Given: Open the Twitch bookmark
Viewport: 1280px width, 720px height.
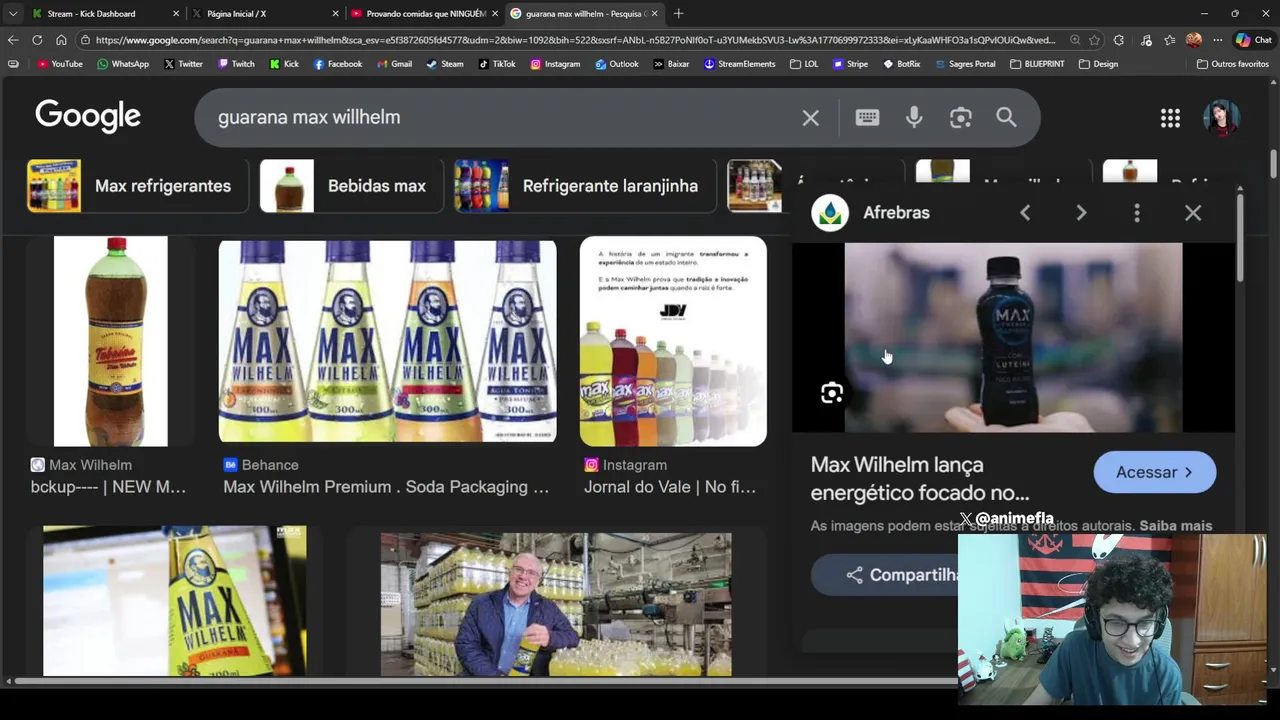Looking at the screenshot, I should click(236, 64).
